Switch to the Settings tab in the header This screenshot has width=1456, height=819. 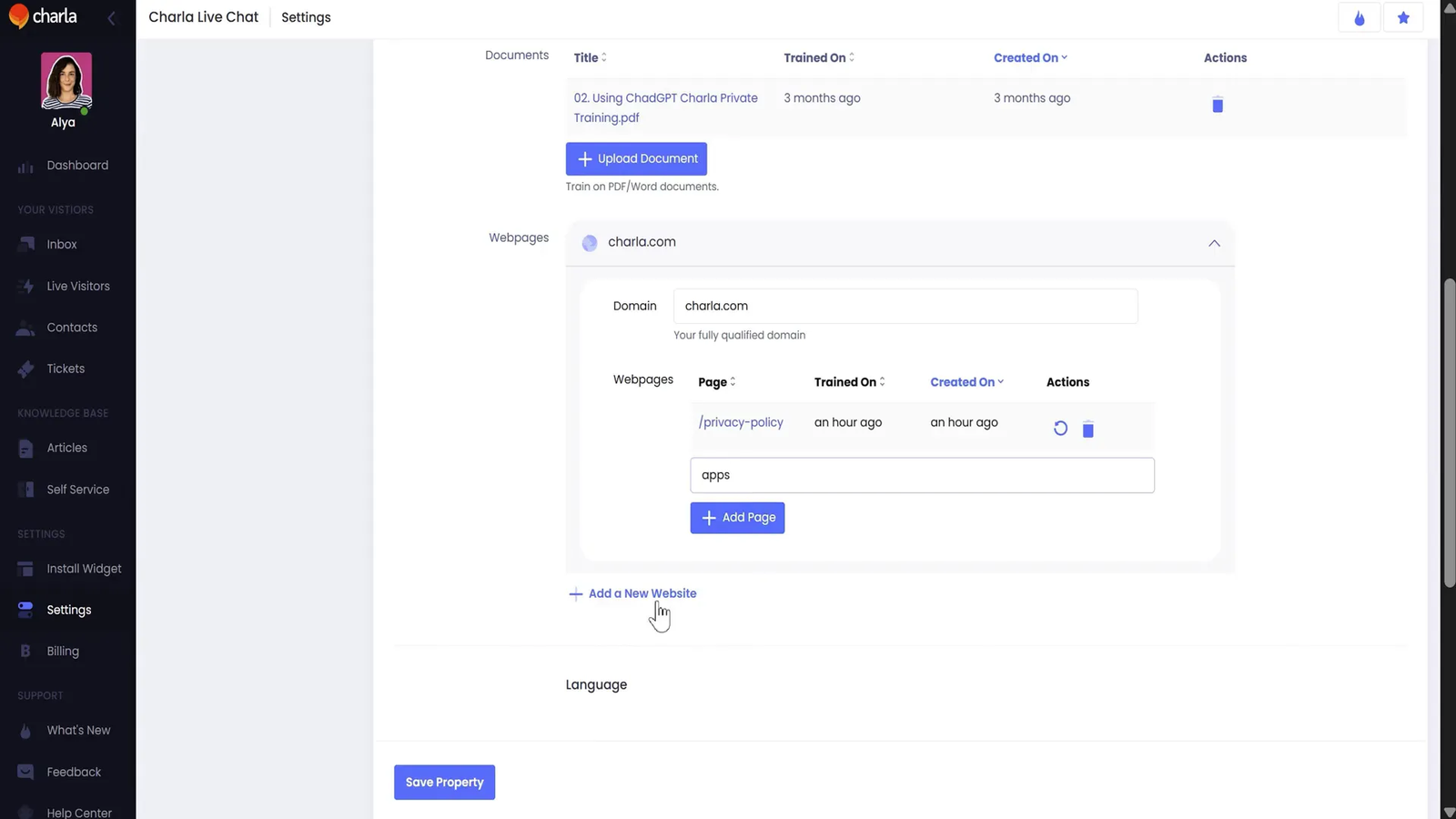point(306,16)
